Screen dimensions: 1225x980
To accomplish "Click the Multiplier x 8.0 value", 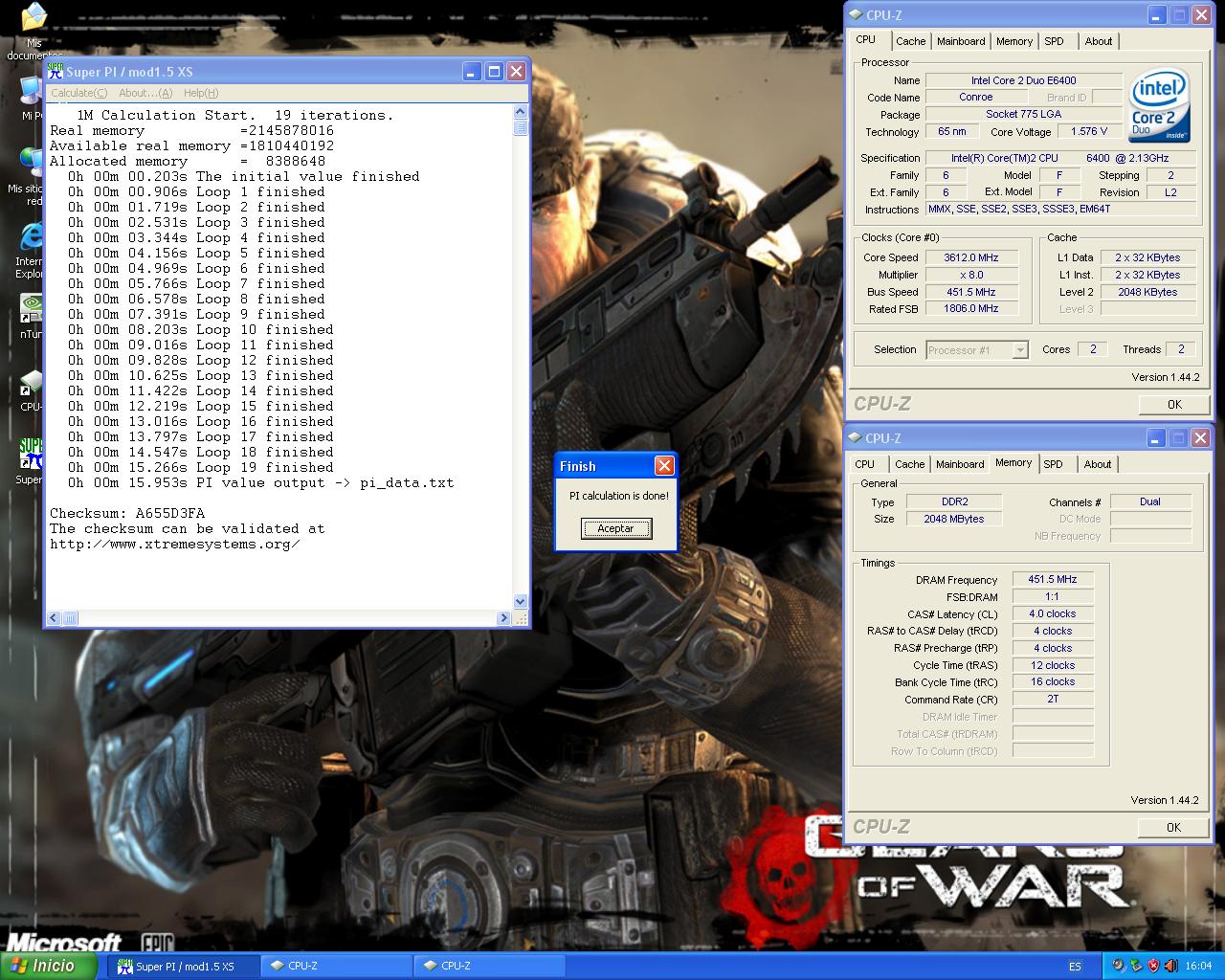I will tap(971, 275).
